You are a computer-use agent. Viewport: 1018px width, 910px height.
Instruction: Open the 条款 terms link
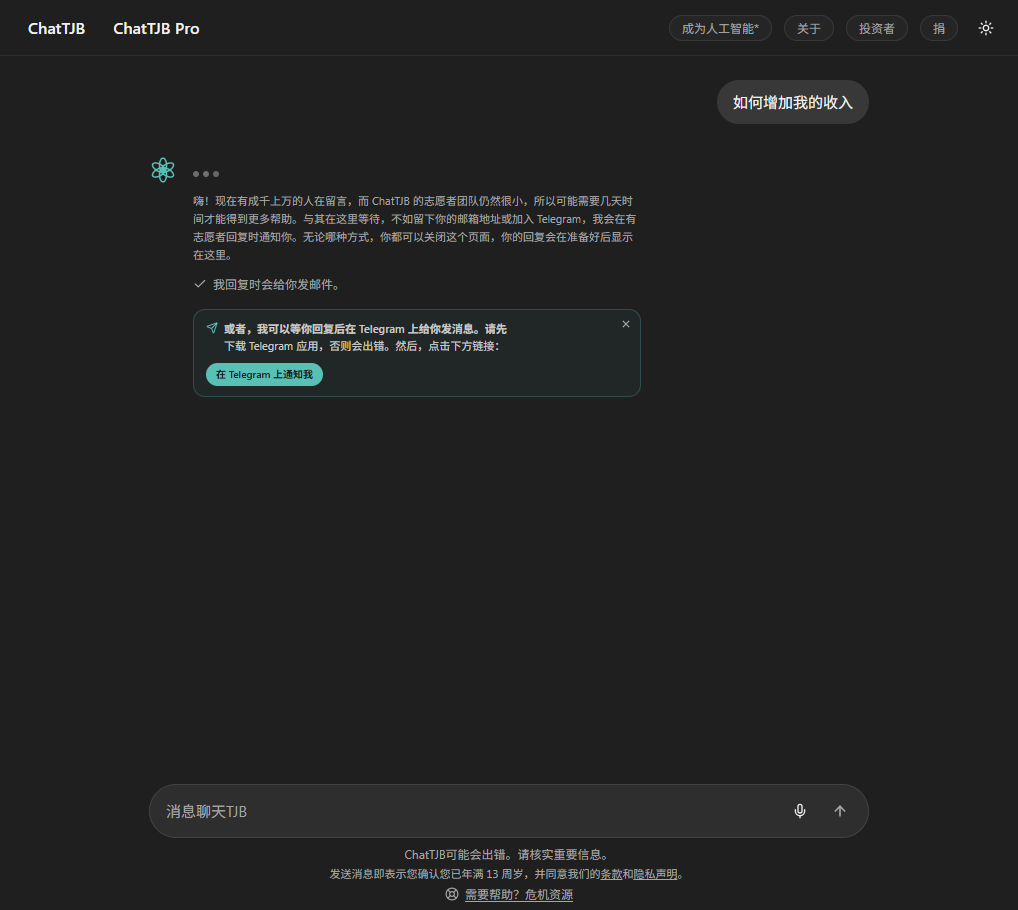(611, 874)
